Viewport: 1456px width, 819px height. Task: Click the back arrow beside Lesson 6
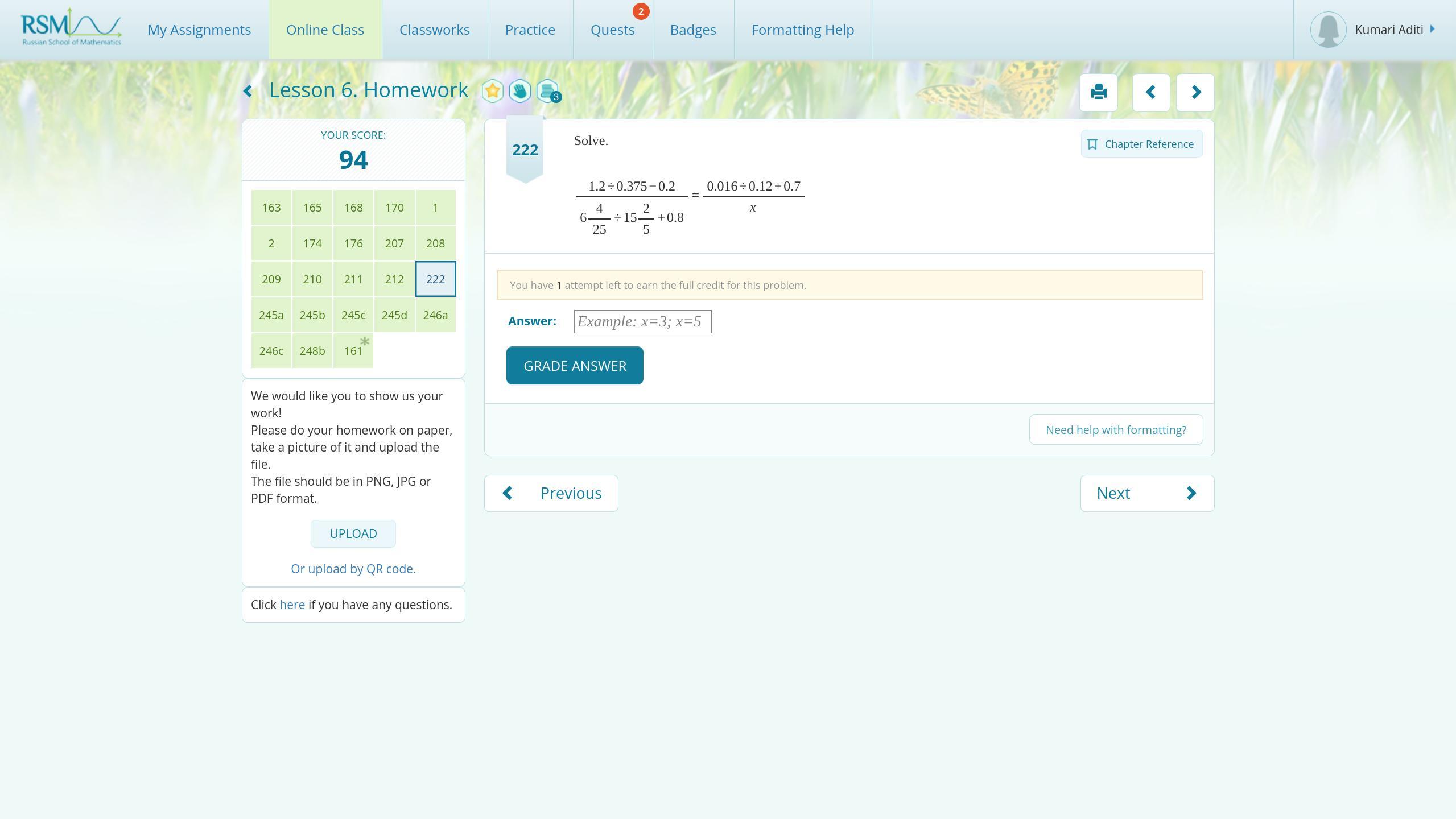248,91
